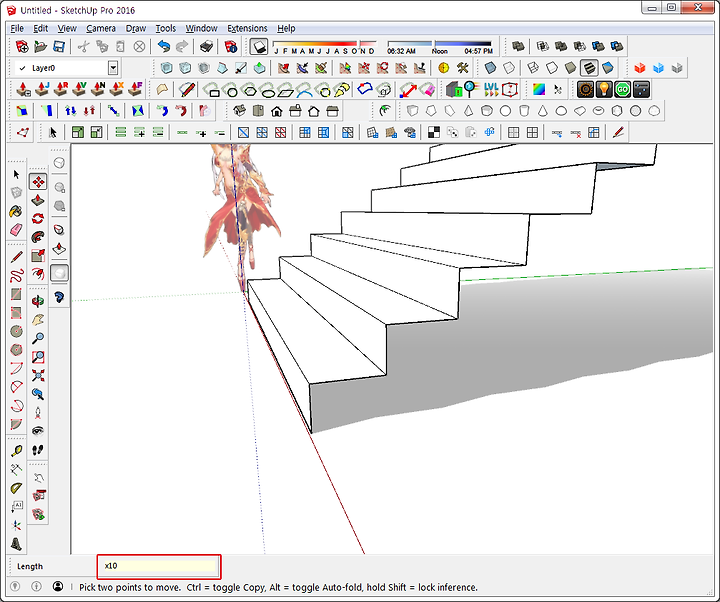Click the LVL level tool icon

(491, 90)
